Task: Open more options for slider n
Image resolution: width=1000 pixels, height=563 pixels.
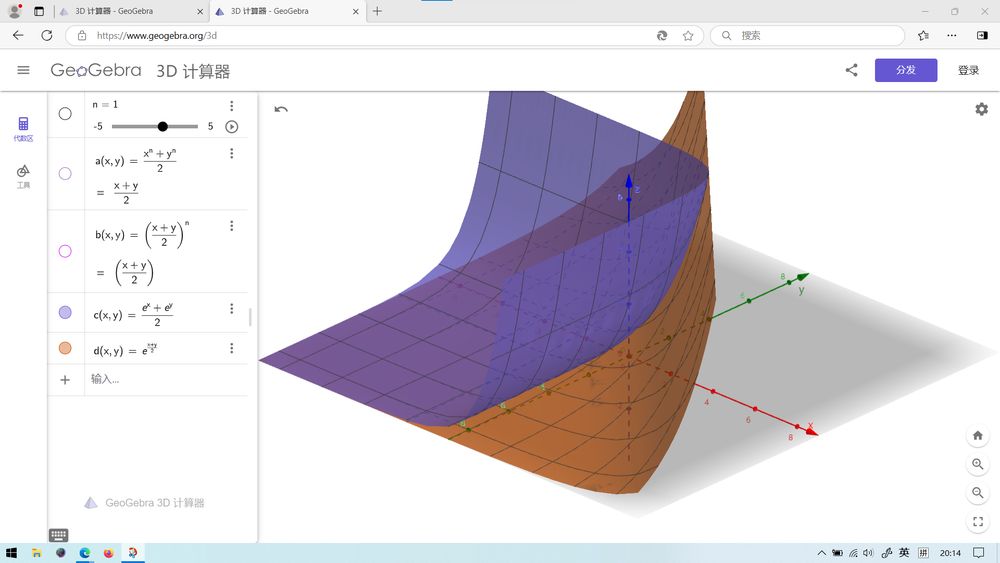Action: click(231, 106)
